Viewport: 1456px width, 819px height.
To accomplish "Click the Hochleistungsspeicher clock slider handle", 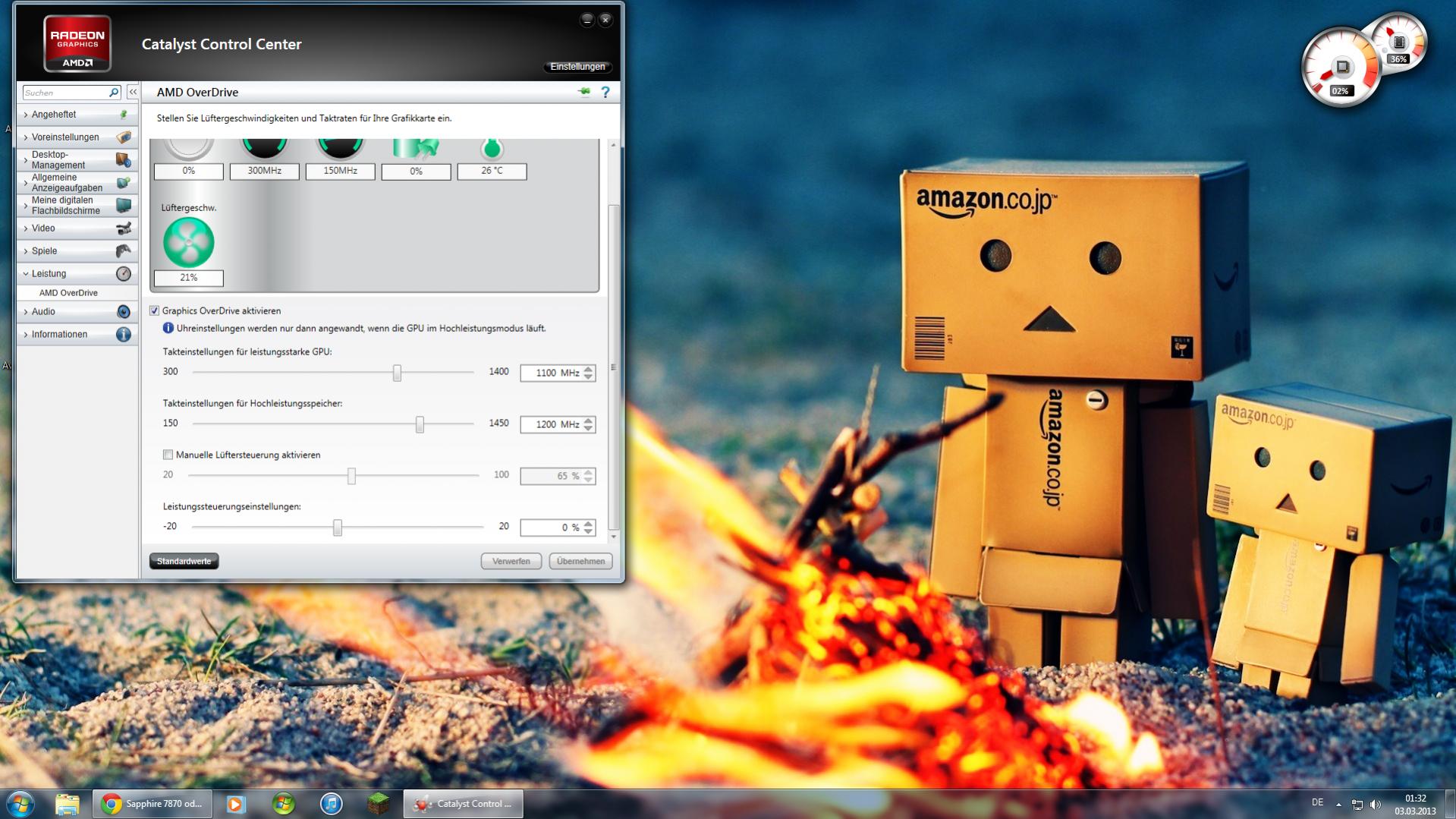I will 420,424.
